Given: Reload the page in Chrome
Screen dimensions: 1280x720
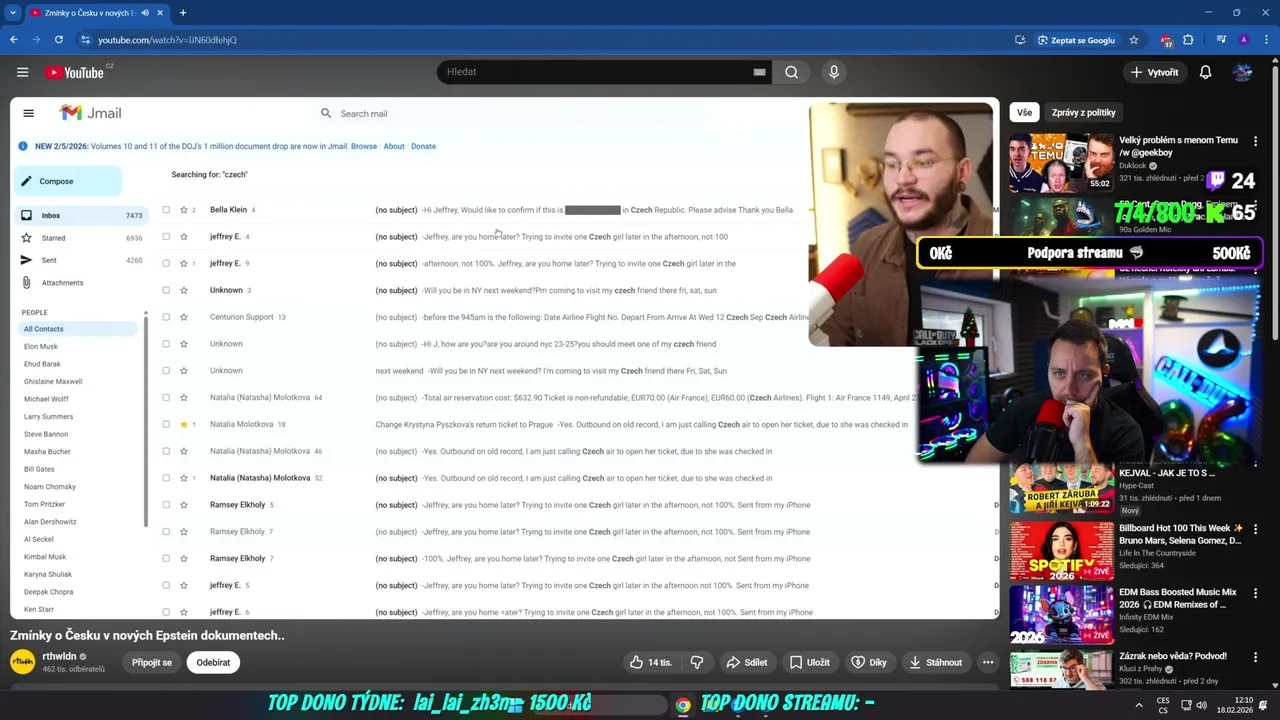Looking at the screenshot, I should (59, 40).
